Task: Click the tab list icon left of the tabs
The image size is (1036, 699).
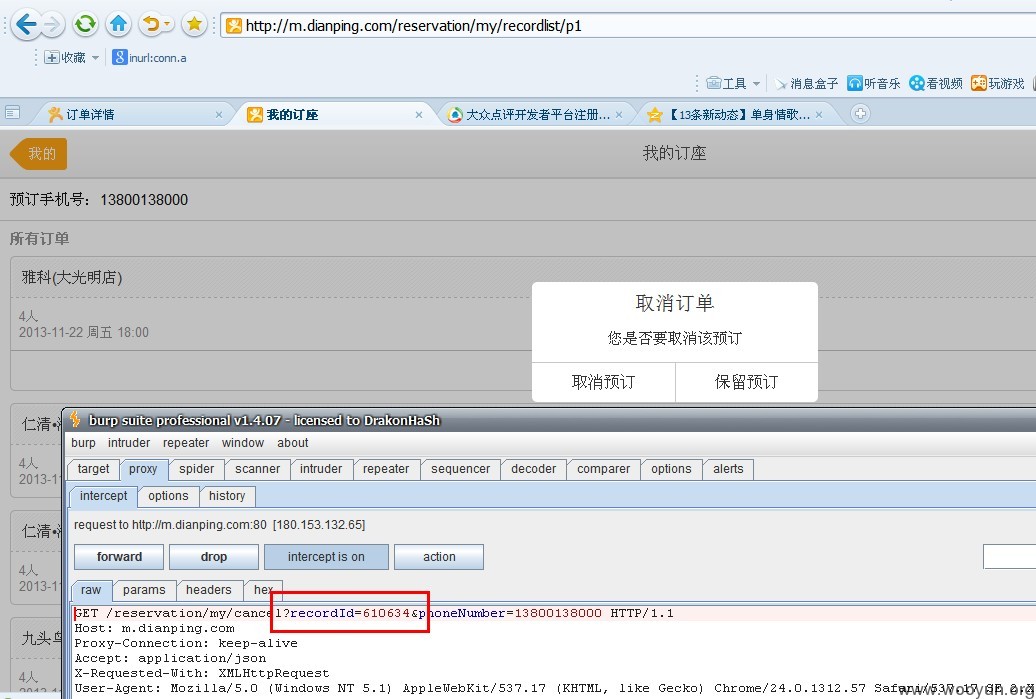Action: pyautogui.click(x=12, y=113)
